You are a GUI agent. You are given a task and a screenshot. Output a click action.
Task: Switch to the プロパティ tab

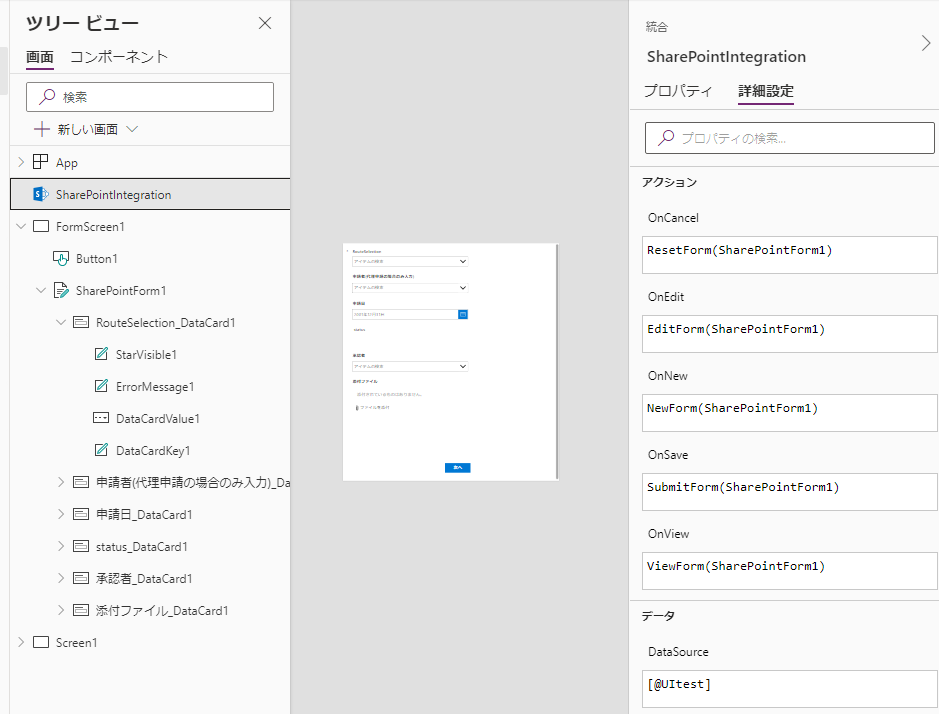(x=678, y=91)
